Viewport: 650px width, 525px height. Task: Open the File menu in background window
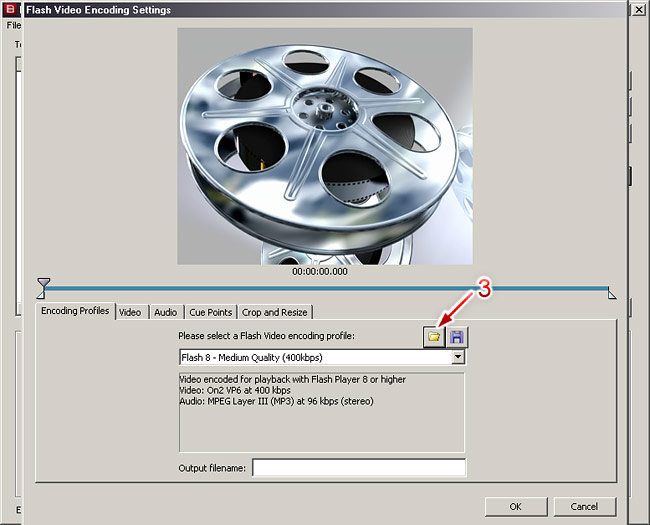tap(13, 25)
